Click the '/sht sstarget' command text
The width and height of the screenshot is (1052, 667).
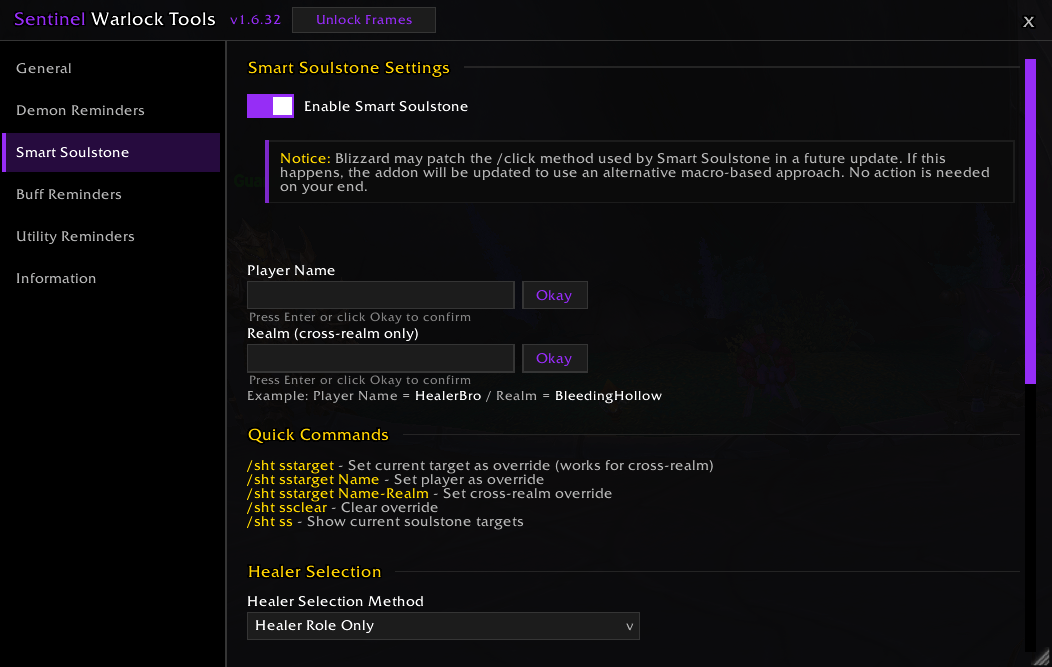(x=291, y=465)
